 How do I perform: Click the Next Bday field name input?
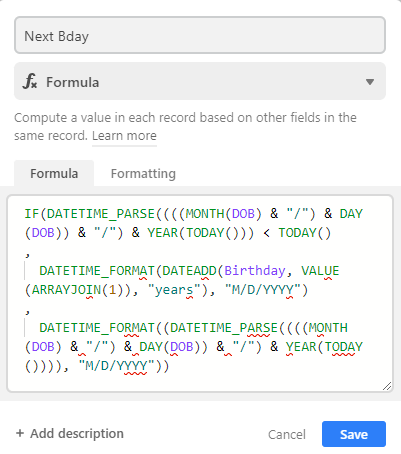click(200, 35)
